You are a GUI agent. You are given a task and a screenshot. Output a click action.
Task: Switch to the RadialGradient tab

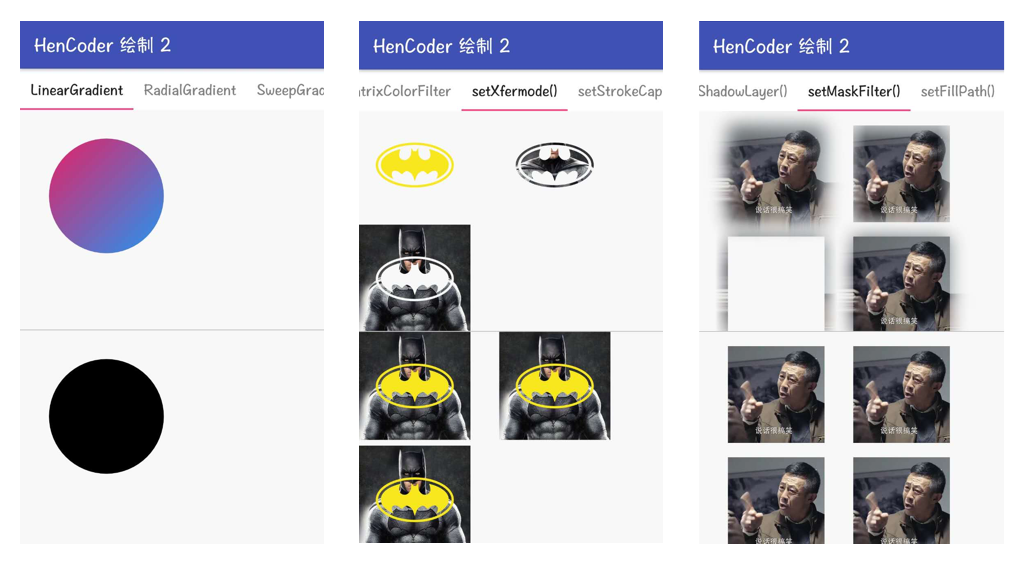[190, 90]
